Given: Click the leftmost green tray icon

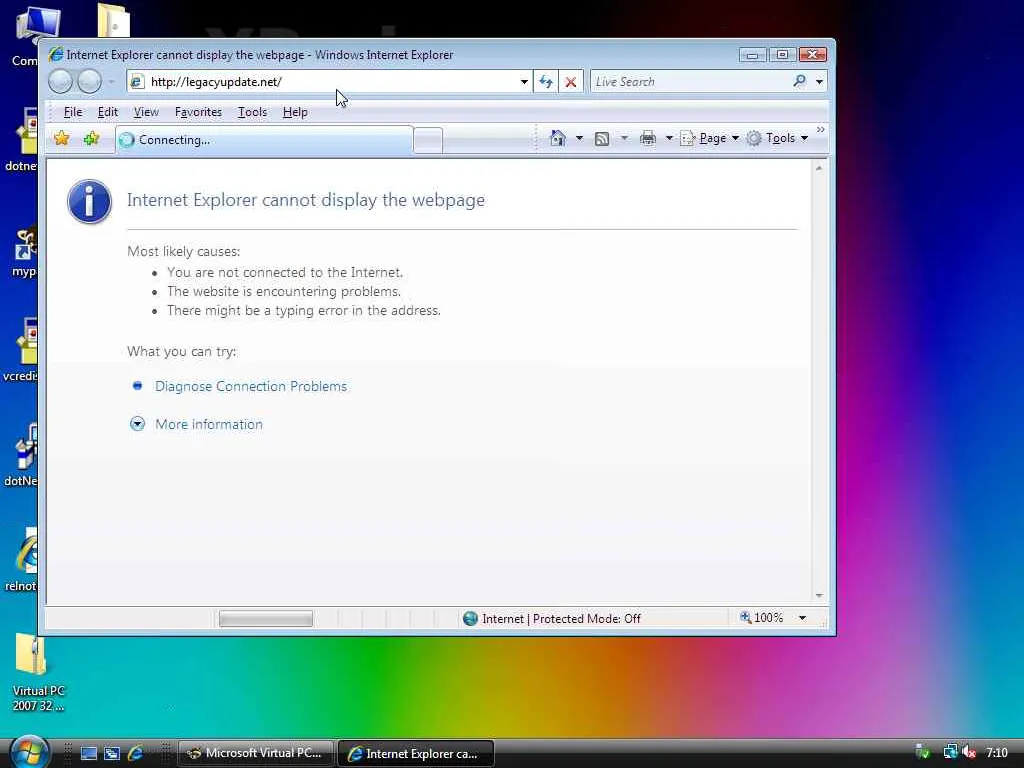Looking at the screenshot, I should tap(923, 753).
